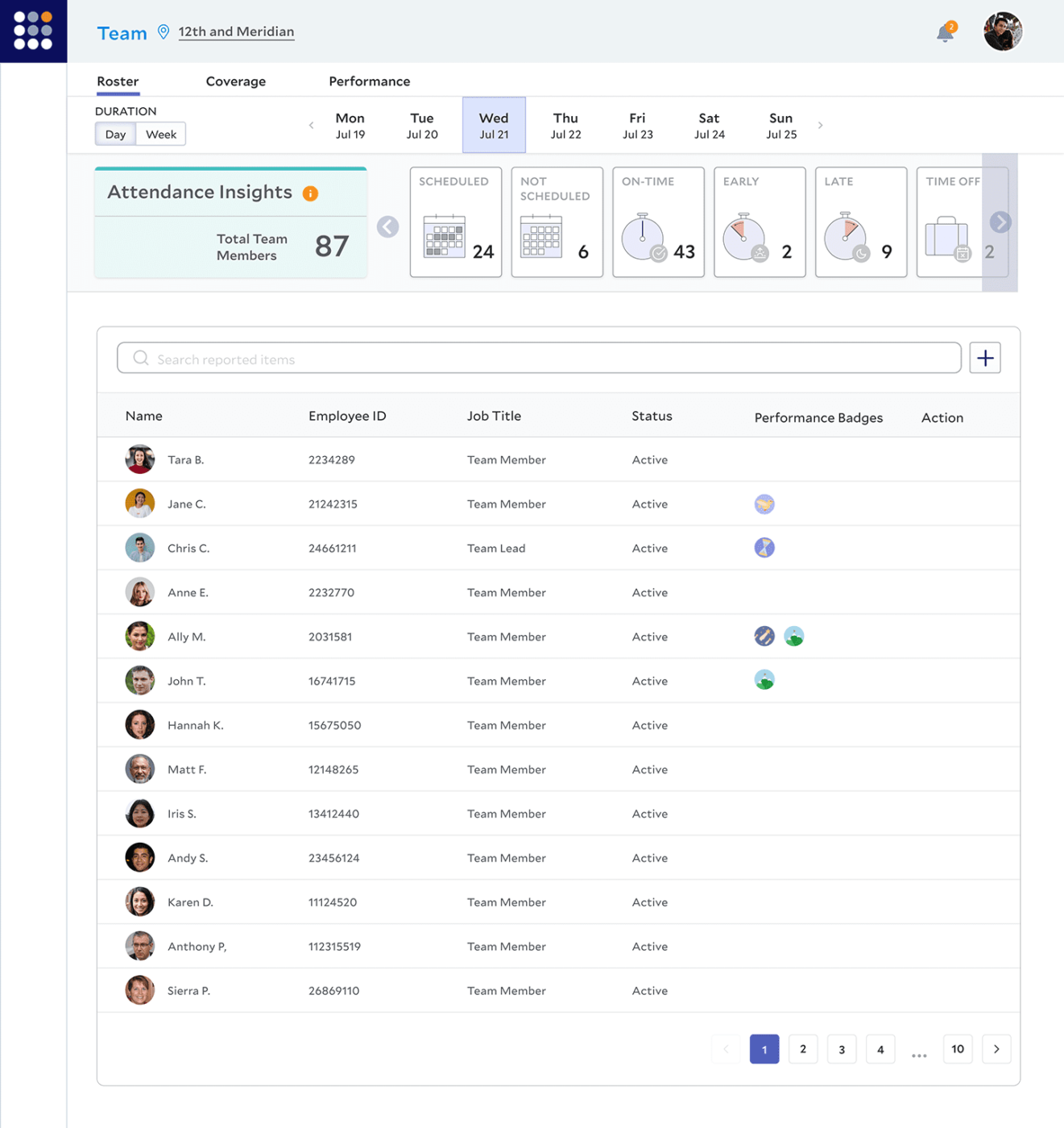Open the Not Scheduled card
The image size is (1064, 1128).
point(543,236)
